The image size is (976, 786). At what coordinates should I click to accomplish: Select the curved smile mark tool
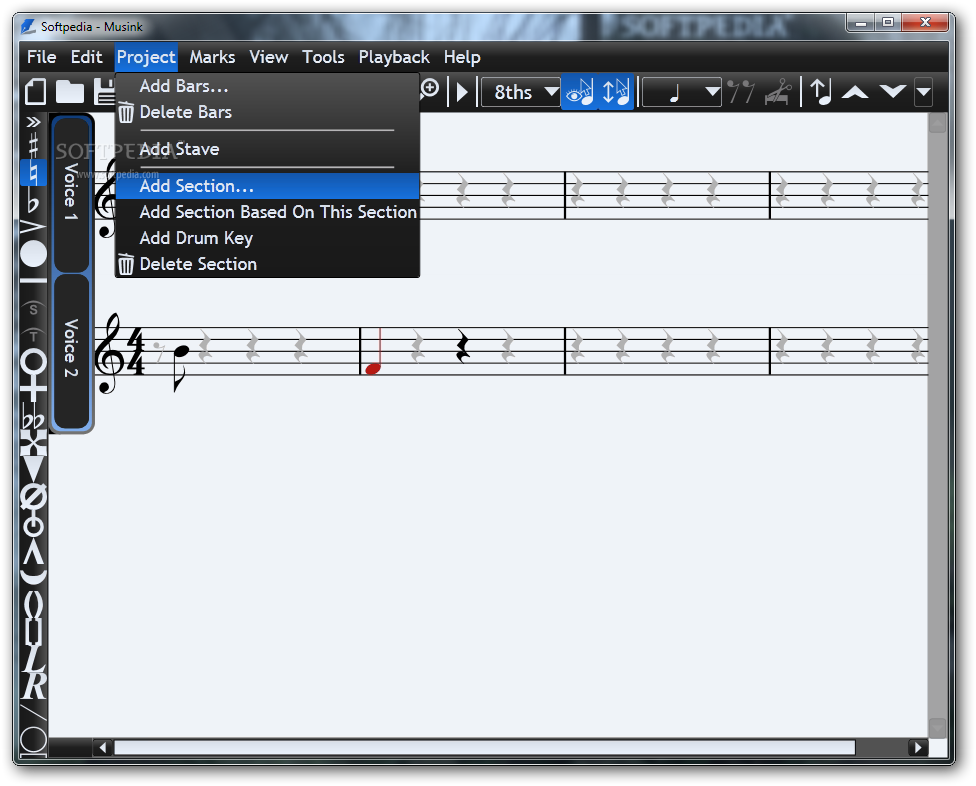(x=33, y=577)
